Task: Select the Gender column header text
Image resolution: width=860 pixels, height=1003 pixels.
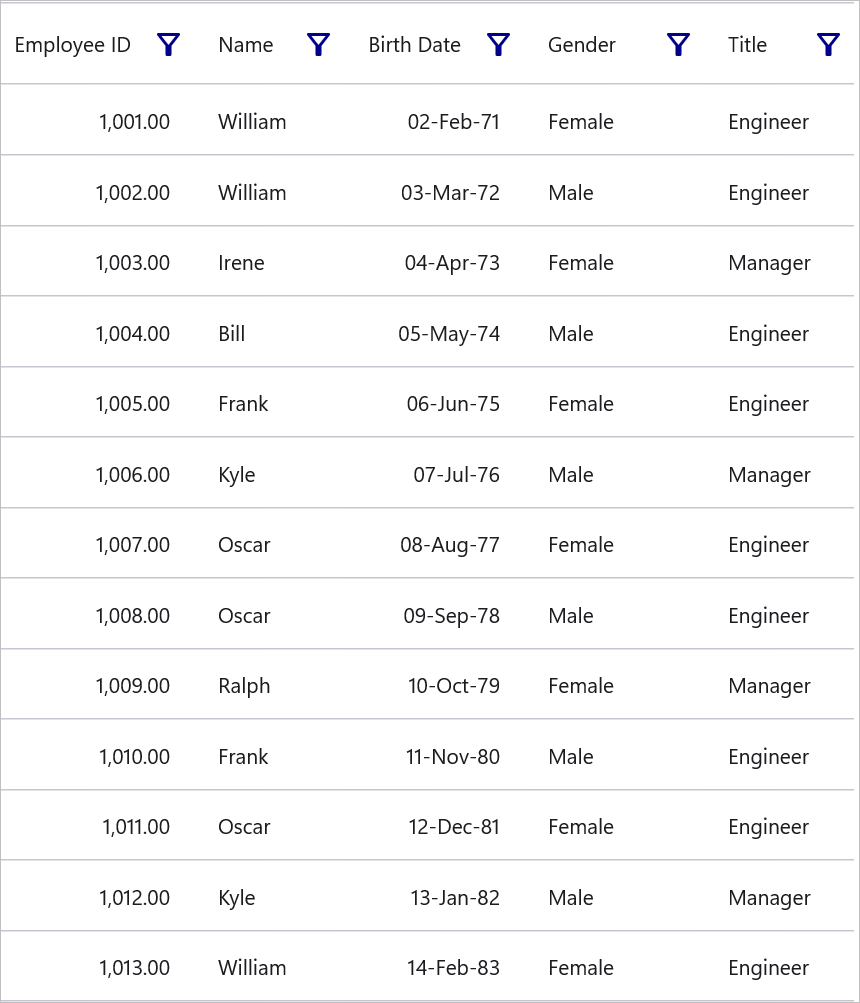Action: click(x=582, y=45)
